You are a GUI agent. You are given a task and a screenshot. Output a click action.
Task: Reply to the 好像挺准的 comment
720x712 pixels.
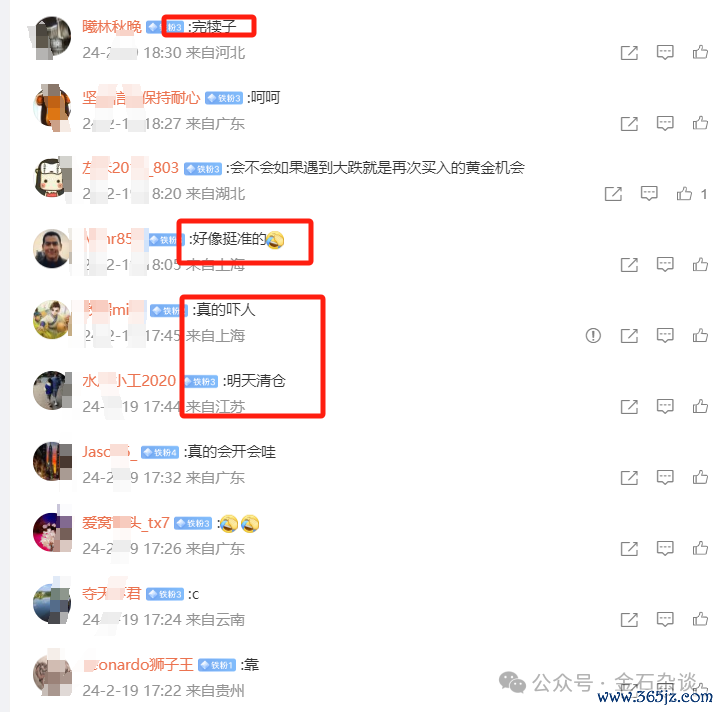664,264
